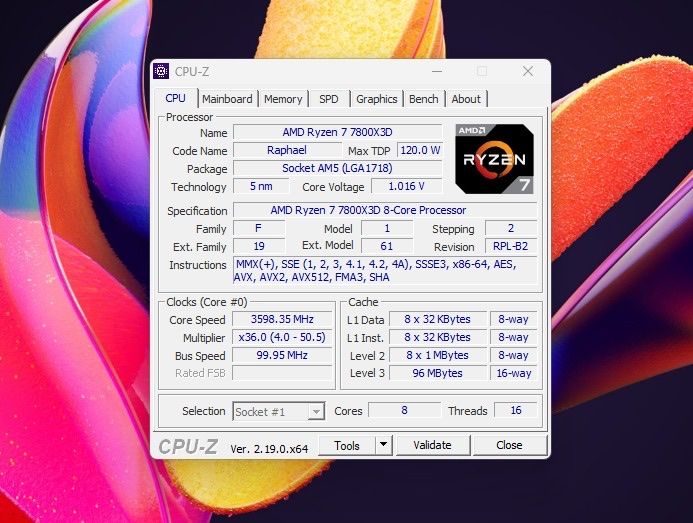This screenshot has width=693, height=523.
Task: Open the SPD tab
Action: click(329, 99)
